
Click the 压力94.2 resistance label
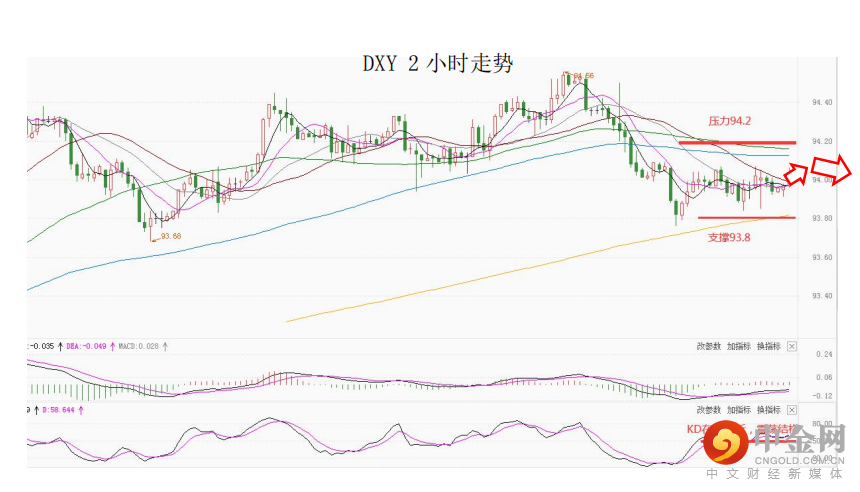pos(729,121)
